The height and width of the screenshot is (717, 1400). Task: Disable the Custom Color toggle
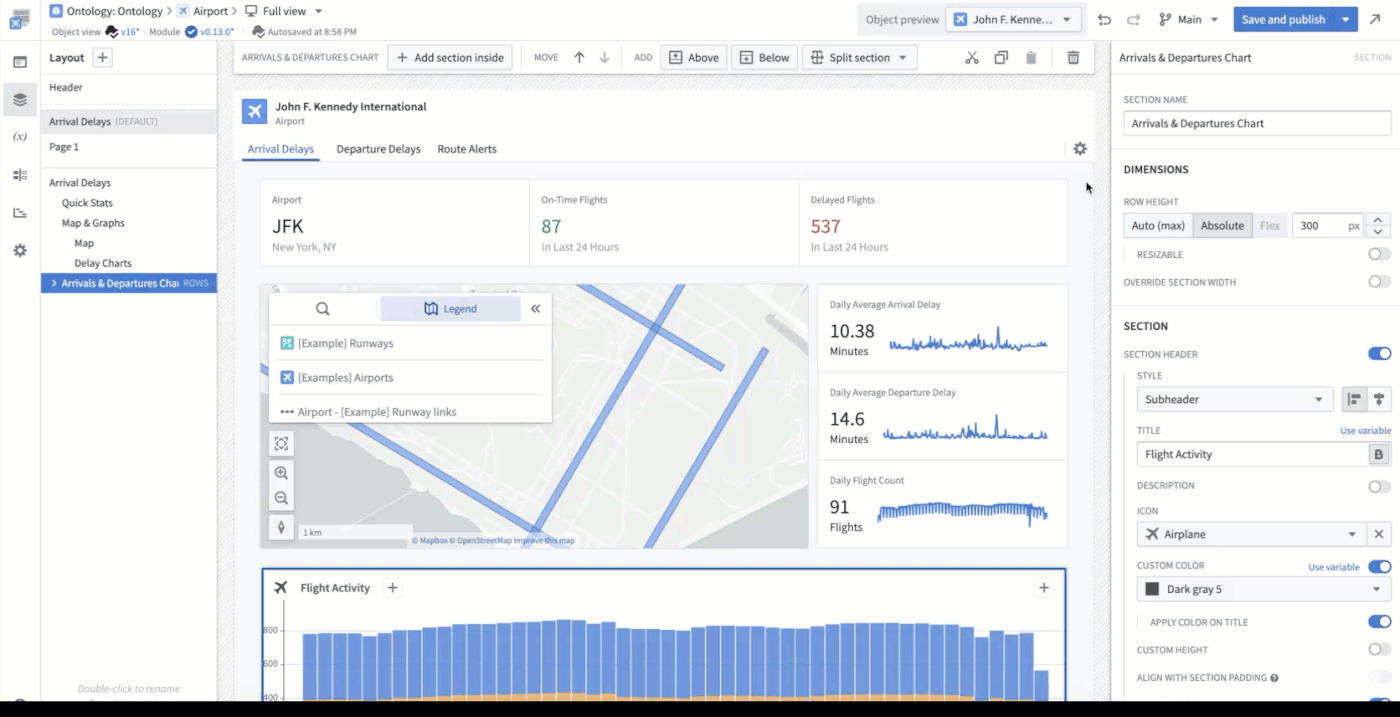coord(1379,566)
